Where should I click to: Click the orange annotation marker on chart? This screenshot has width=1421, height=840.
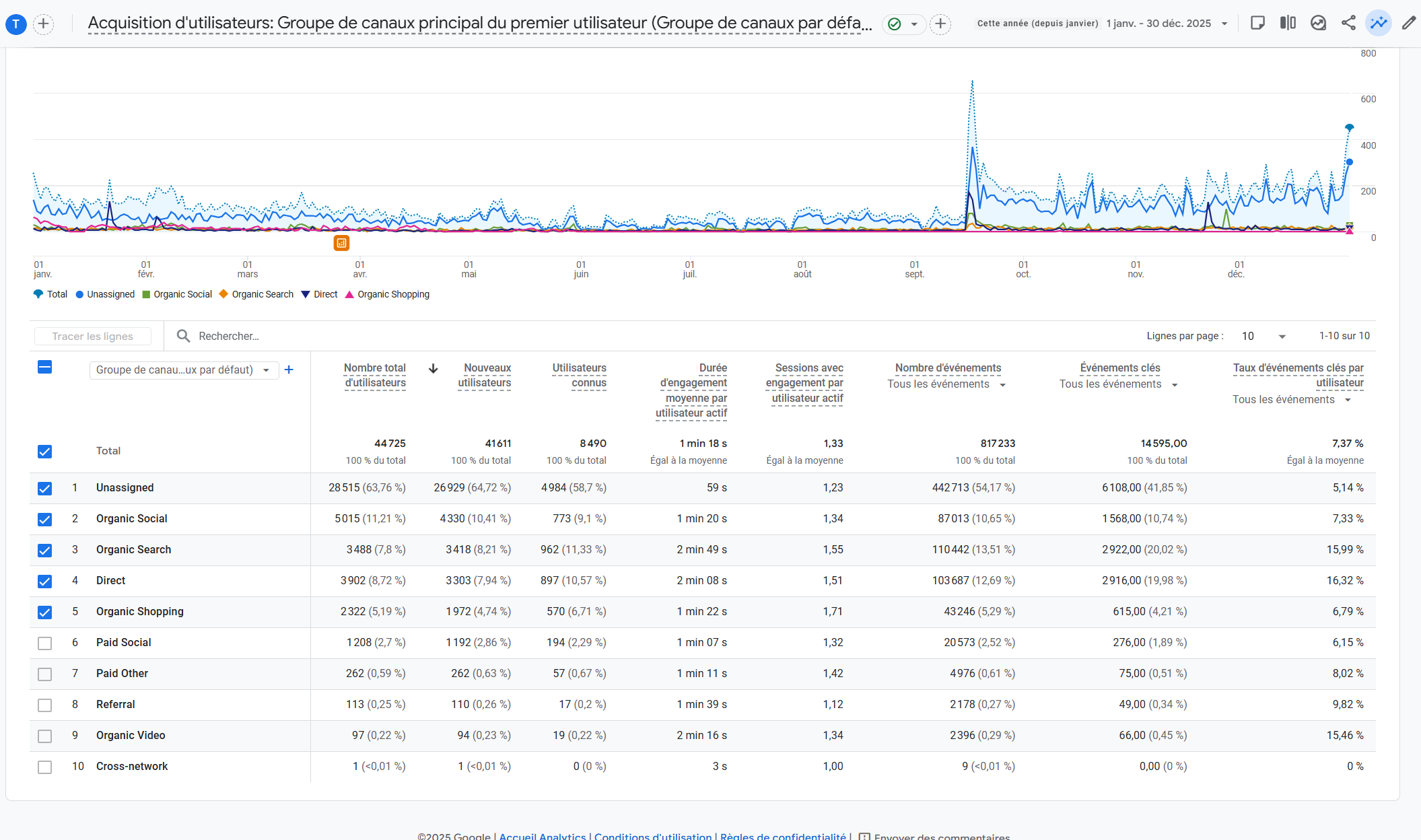[x=341, y=243]
